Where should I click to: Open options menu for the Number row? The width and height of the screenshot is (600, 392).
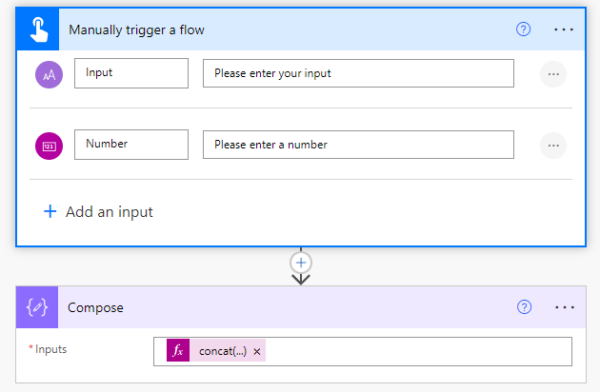[x=553, y=145]
